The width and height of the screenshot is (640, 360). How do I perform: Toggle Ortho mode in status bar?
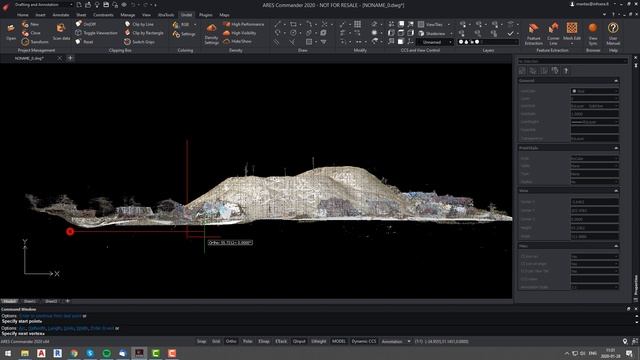point(231,341)
